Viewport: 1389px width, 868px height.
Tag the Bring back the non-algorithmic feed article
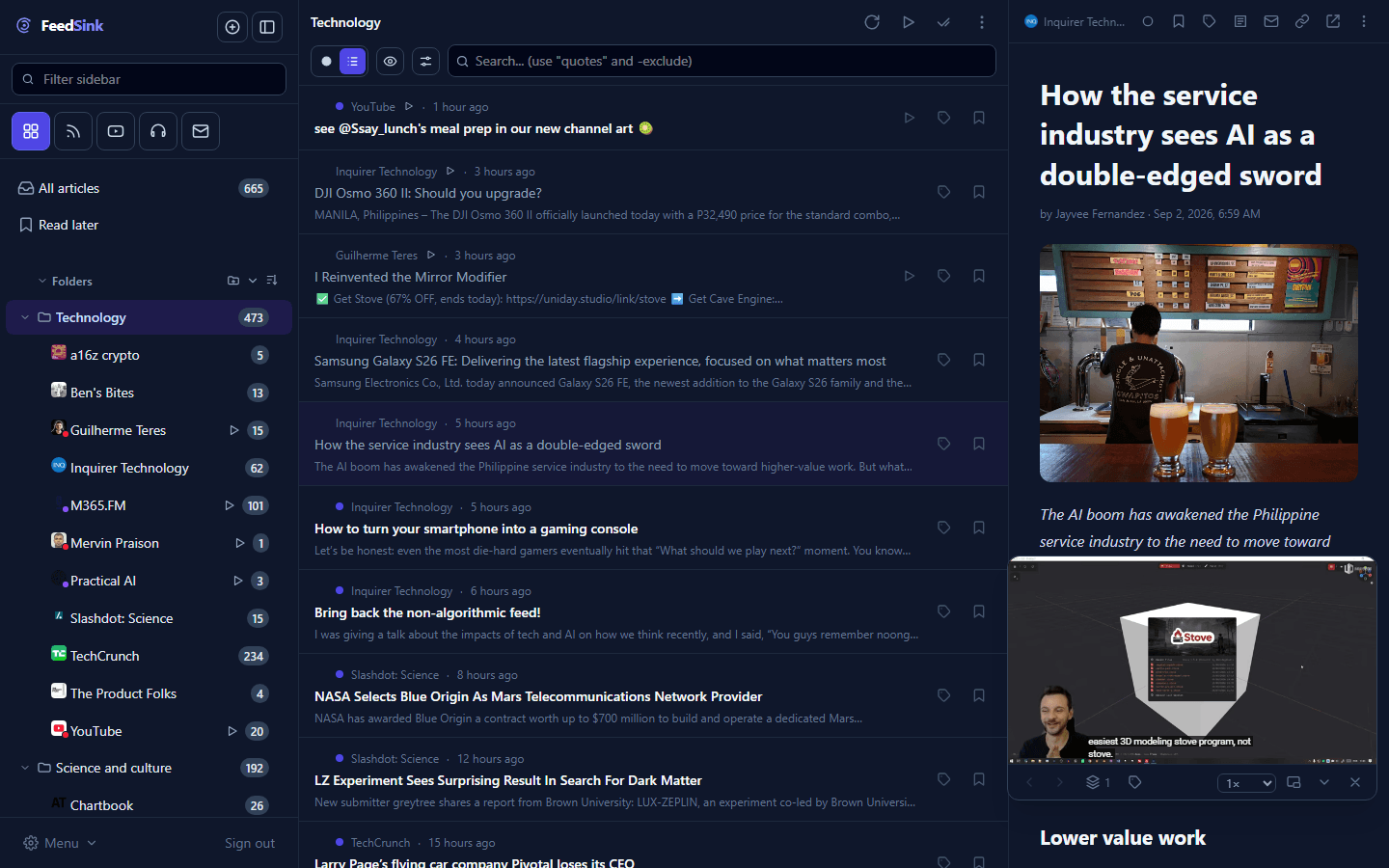(944, 611)
